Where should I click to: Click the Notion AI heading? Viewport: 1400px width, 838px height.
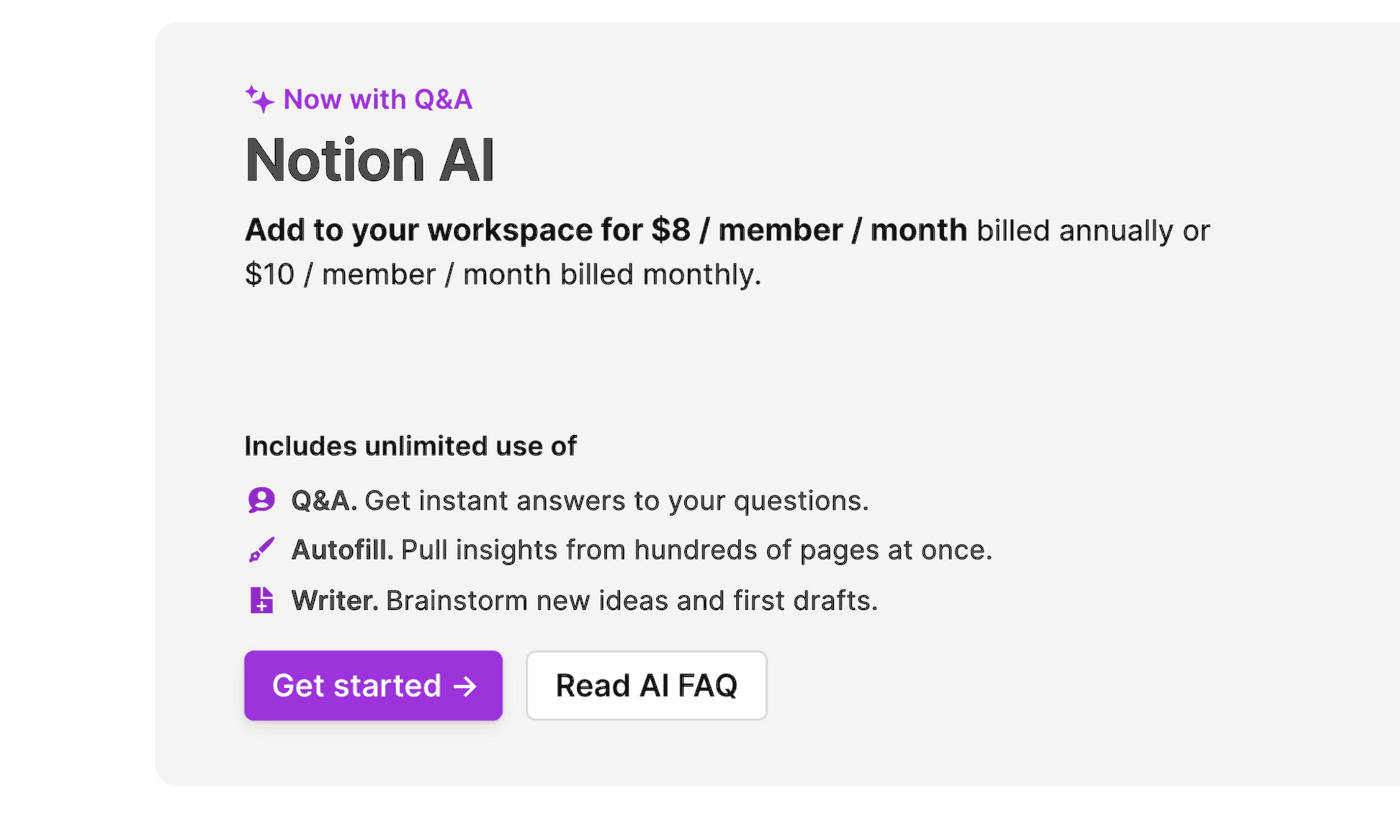pos(370,159)
